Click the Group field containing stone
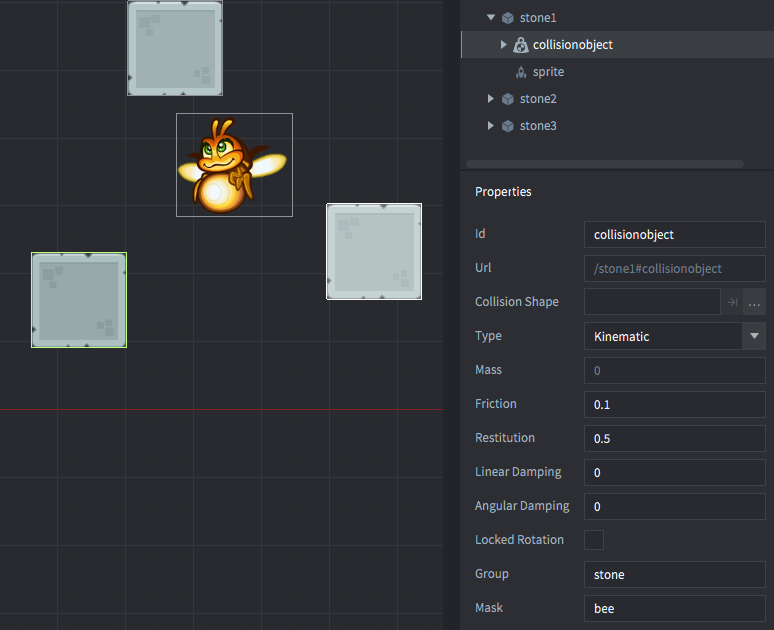Image resolution: width=774 pixels, height=630 pixels. 675,574
